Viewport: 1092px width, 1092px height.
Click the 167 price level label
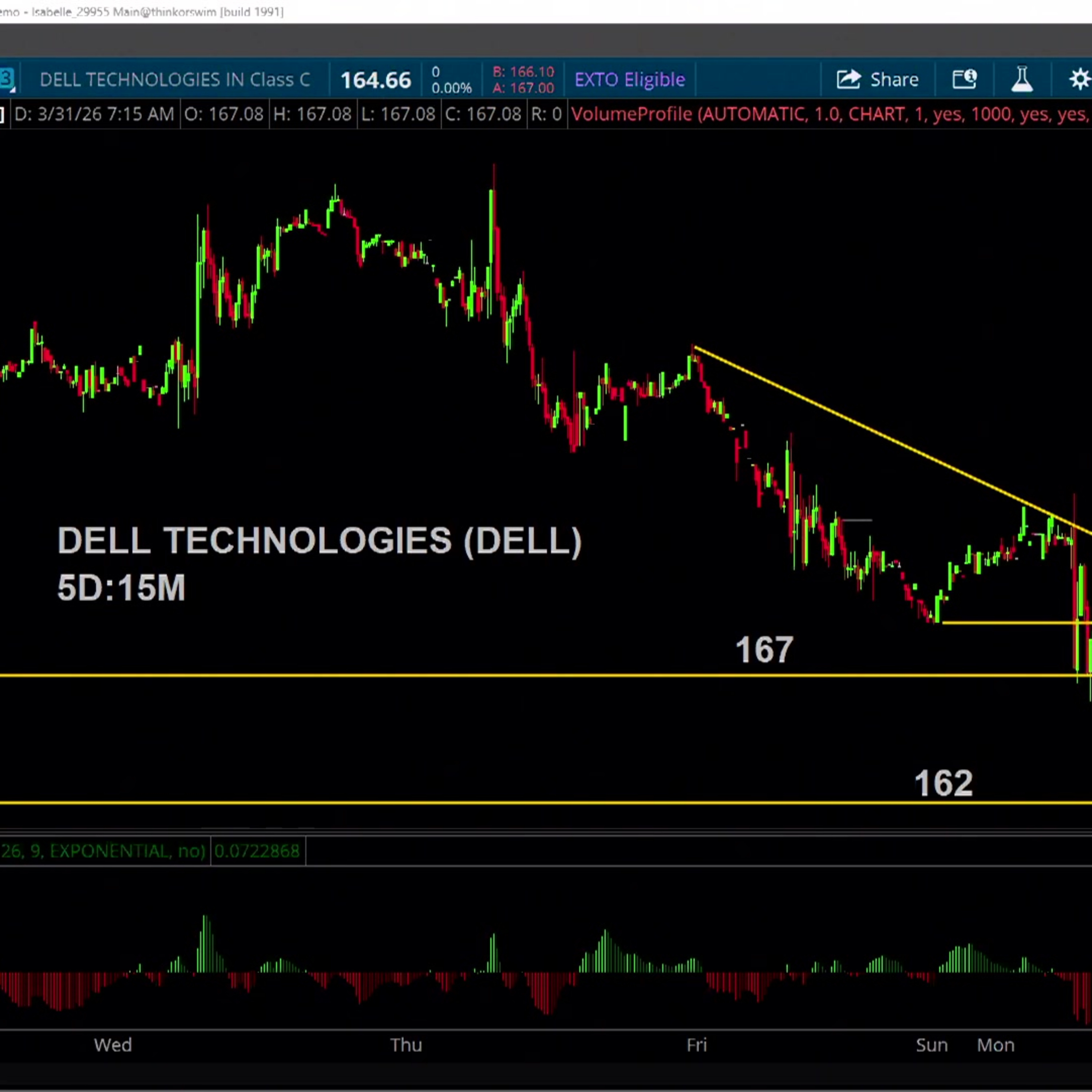tap(764, 650)
